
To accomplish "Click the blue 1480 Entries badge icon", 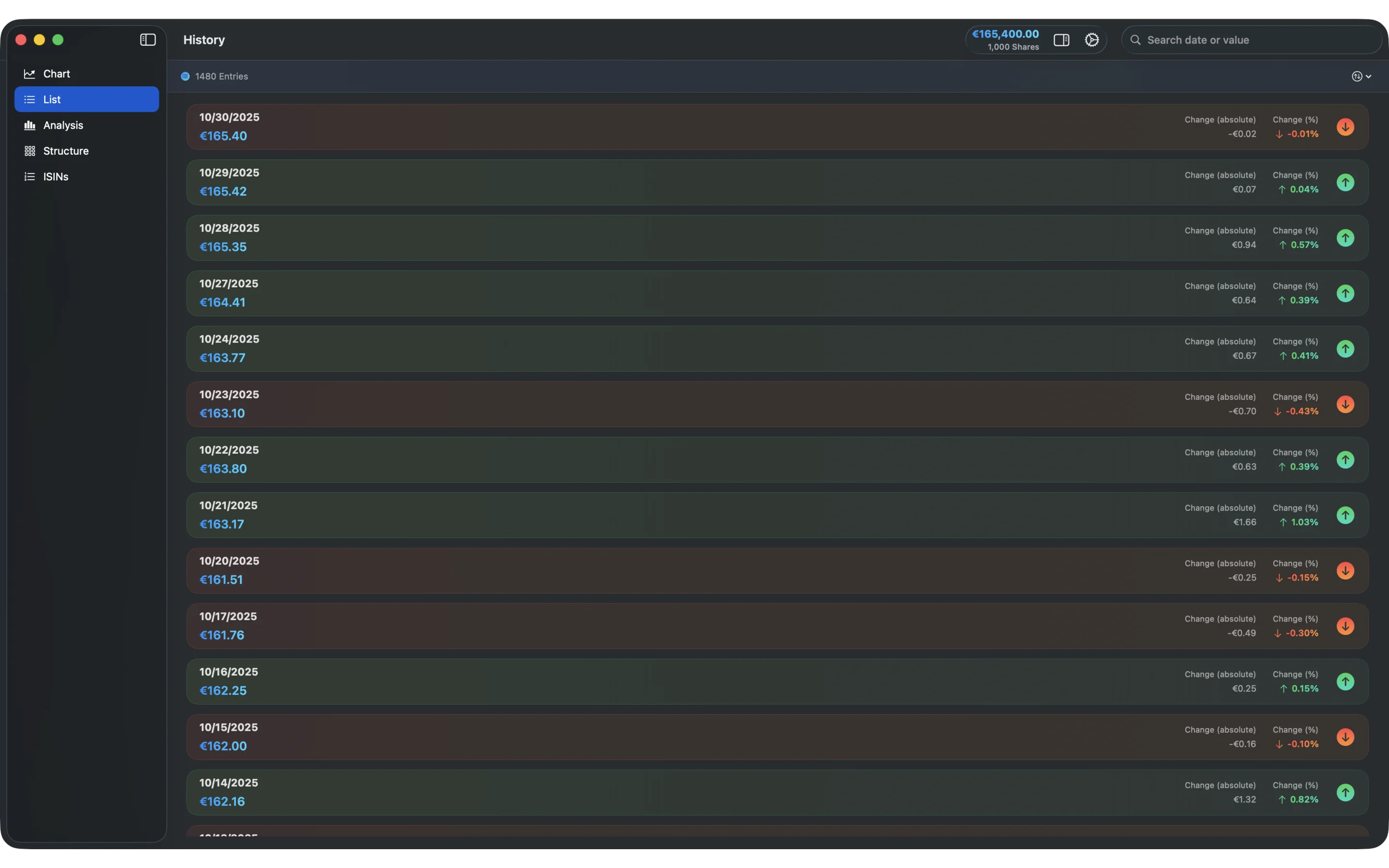I will tap(185, 76).
